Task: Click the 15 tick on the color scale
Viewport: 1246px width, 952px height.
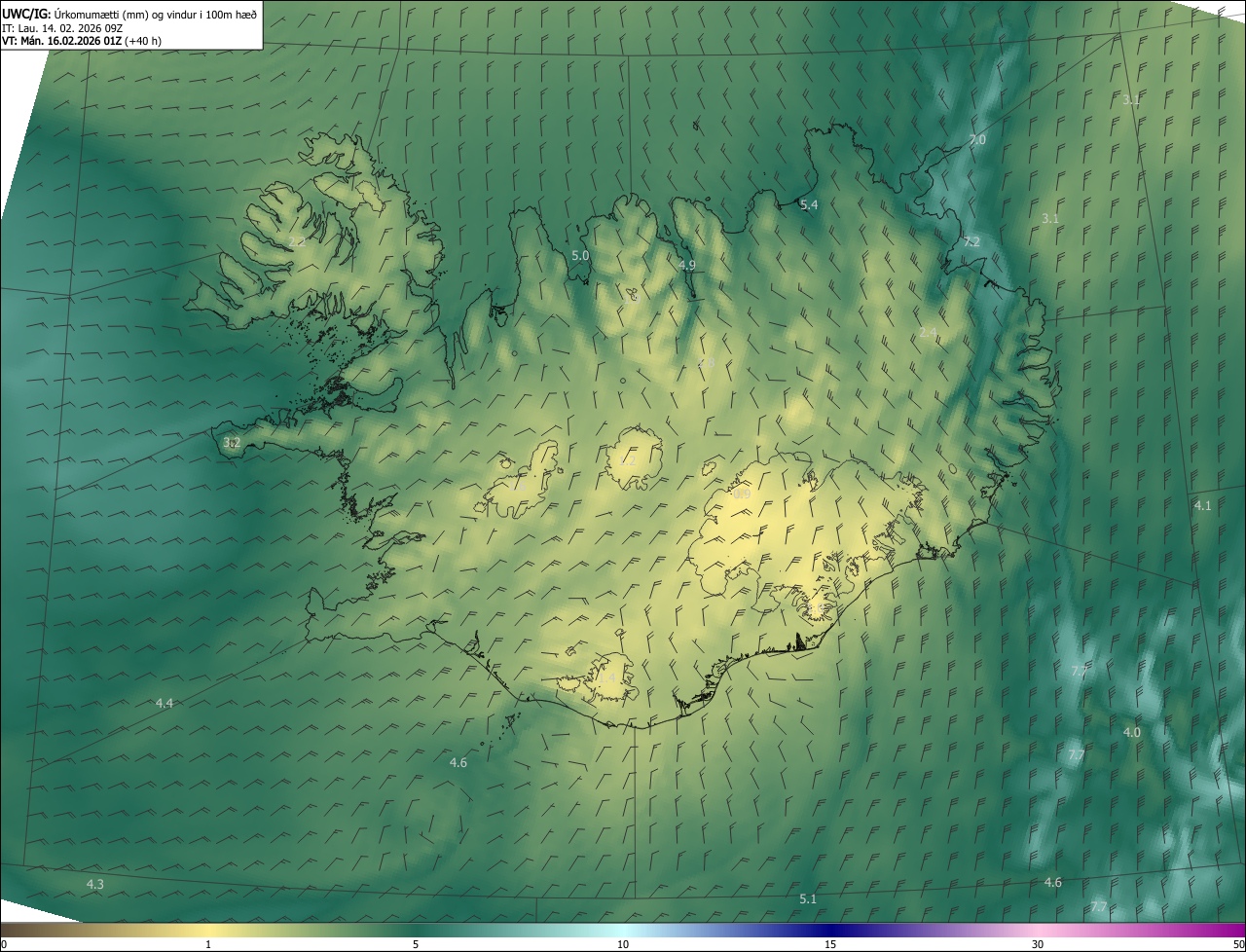Action: (830, 944)
